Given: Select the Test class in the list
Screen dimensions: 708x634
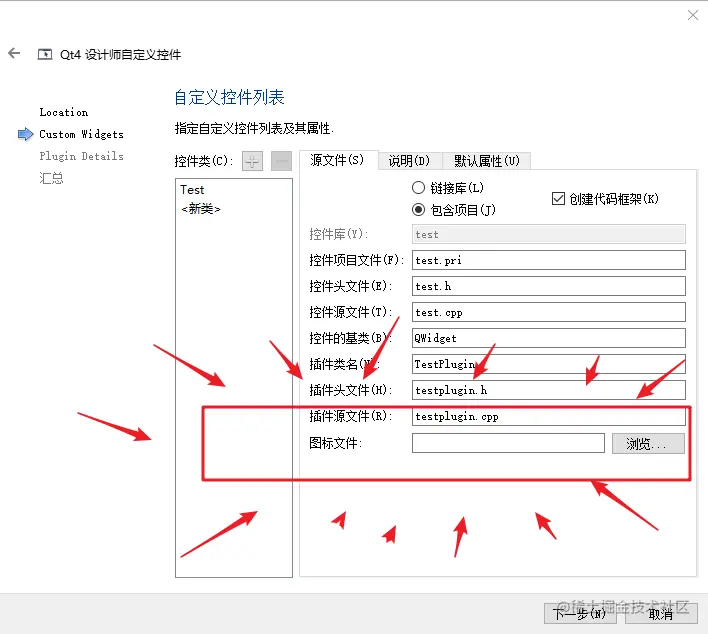Looking at the screenshot, I should [x=192, y=190].
